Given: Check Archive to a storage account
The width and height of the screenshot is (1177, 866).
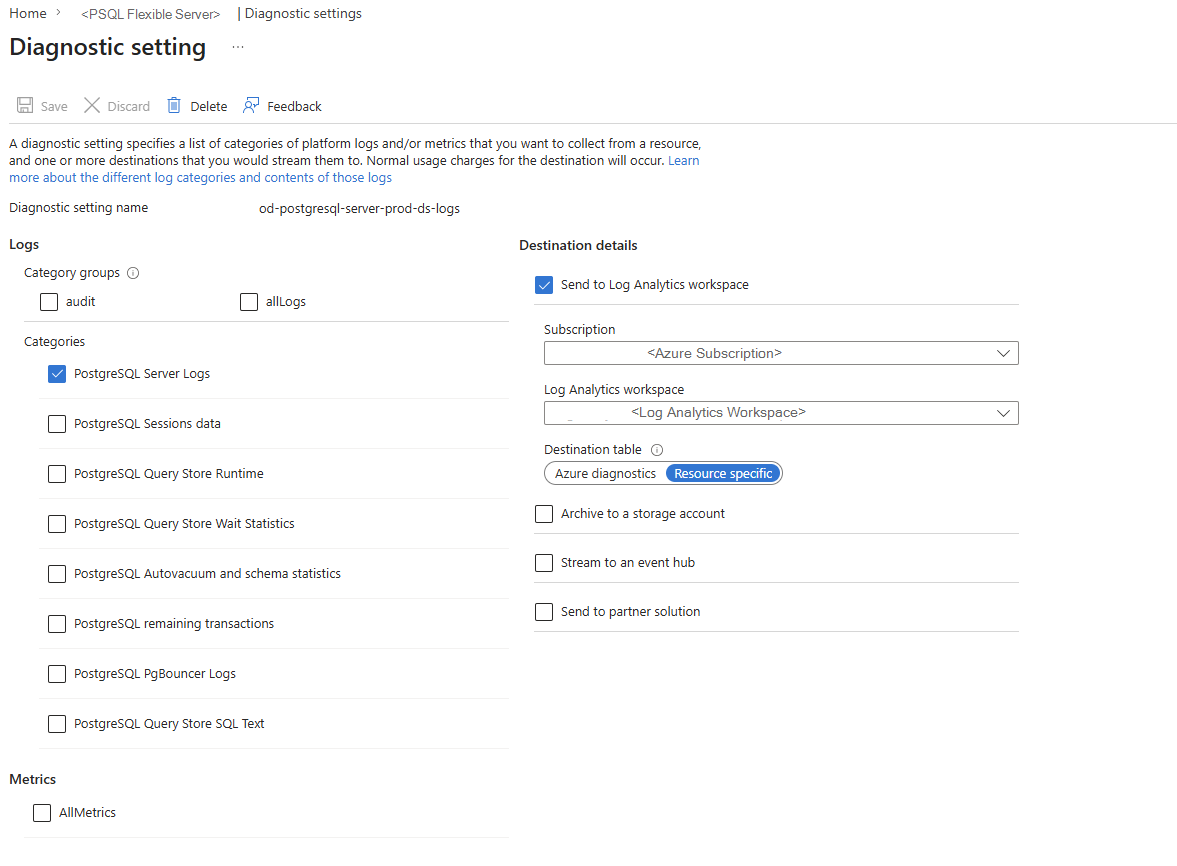Looking at the screenshot, I should point(544,514).
